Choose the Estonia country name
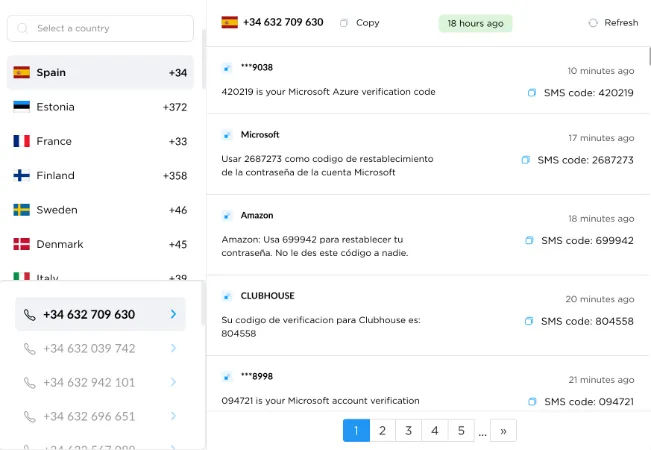The image size is (651, 450). coord(55,107)
